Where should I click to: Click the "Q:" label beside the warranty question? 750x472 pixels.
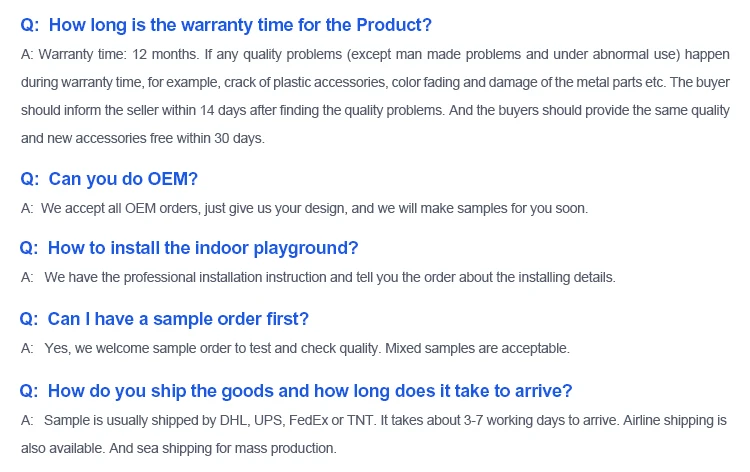pos(29,23)
